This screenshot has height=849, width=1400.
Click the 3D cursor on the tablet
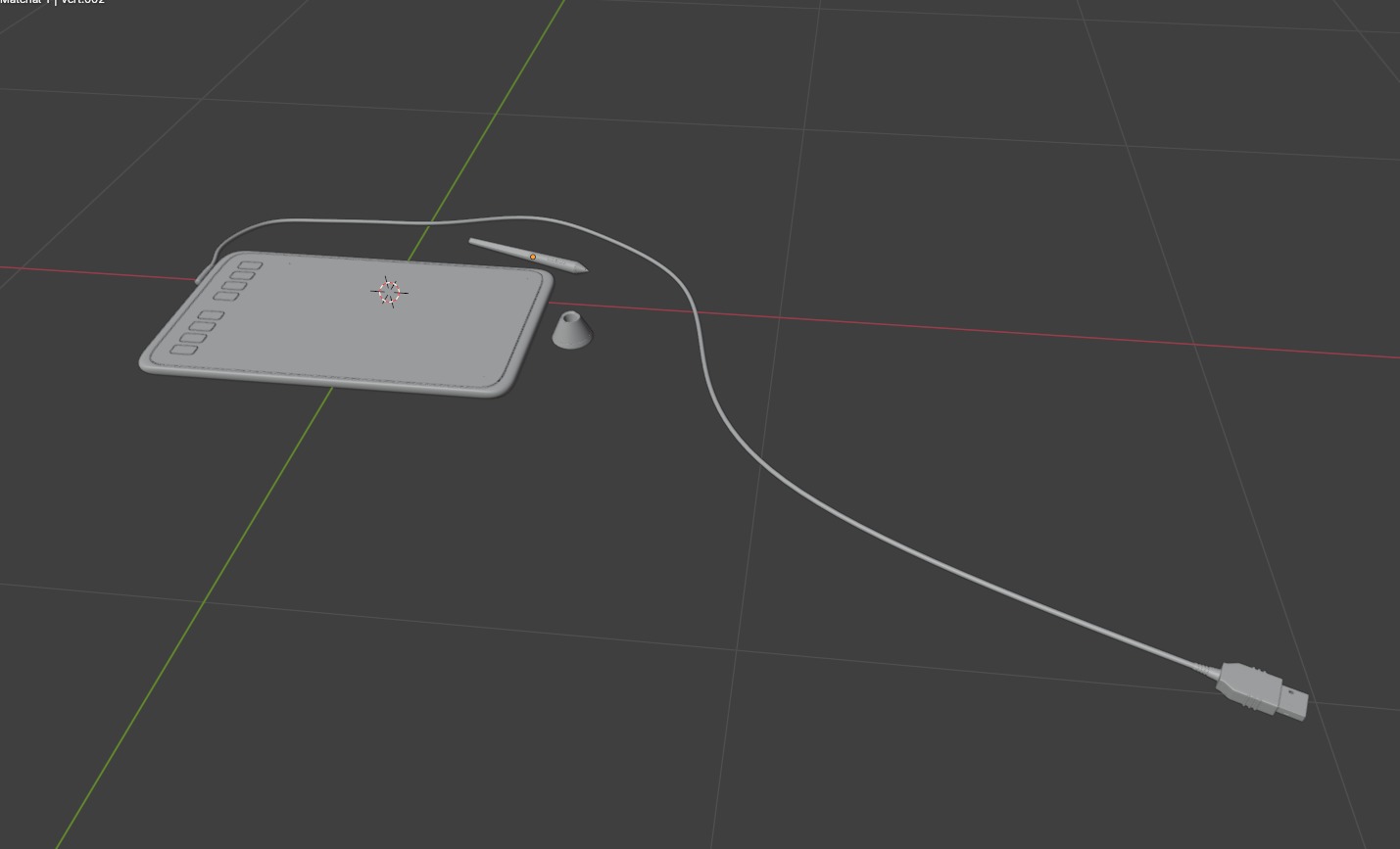[390, 292]
